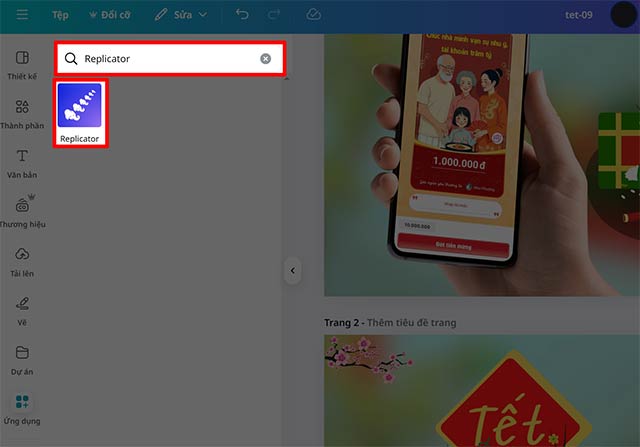
Task: Open the Ứng dụng apps panel
Action: tap(22, 409)
